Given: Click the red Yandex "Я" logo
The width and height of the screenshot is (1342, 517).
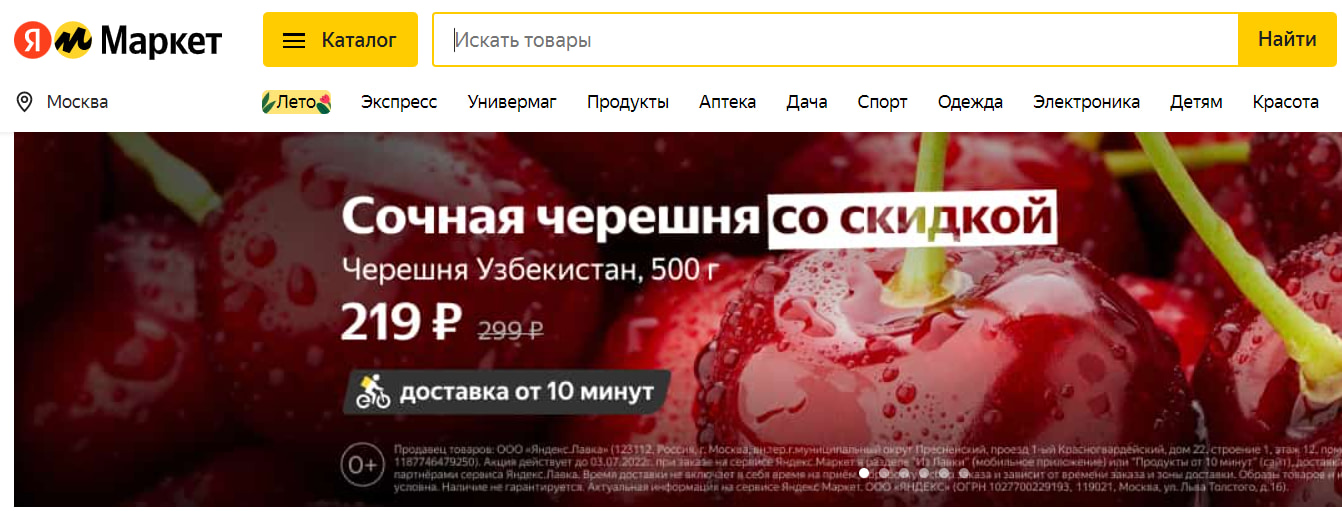Looking at the screenshot, I should pos(33,40).
